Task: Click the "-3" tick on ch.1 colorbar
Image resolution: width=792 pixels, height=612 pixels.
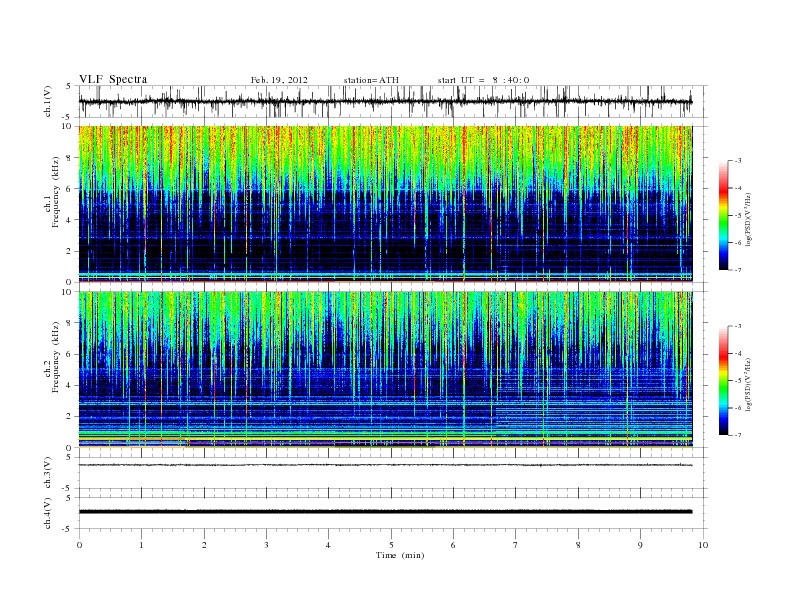Action: coord(737,161)
